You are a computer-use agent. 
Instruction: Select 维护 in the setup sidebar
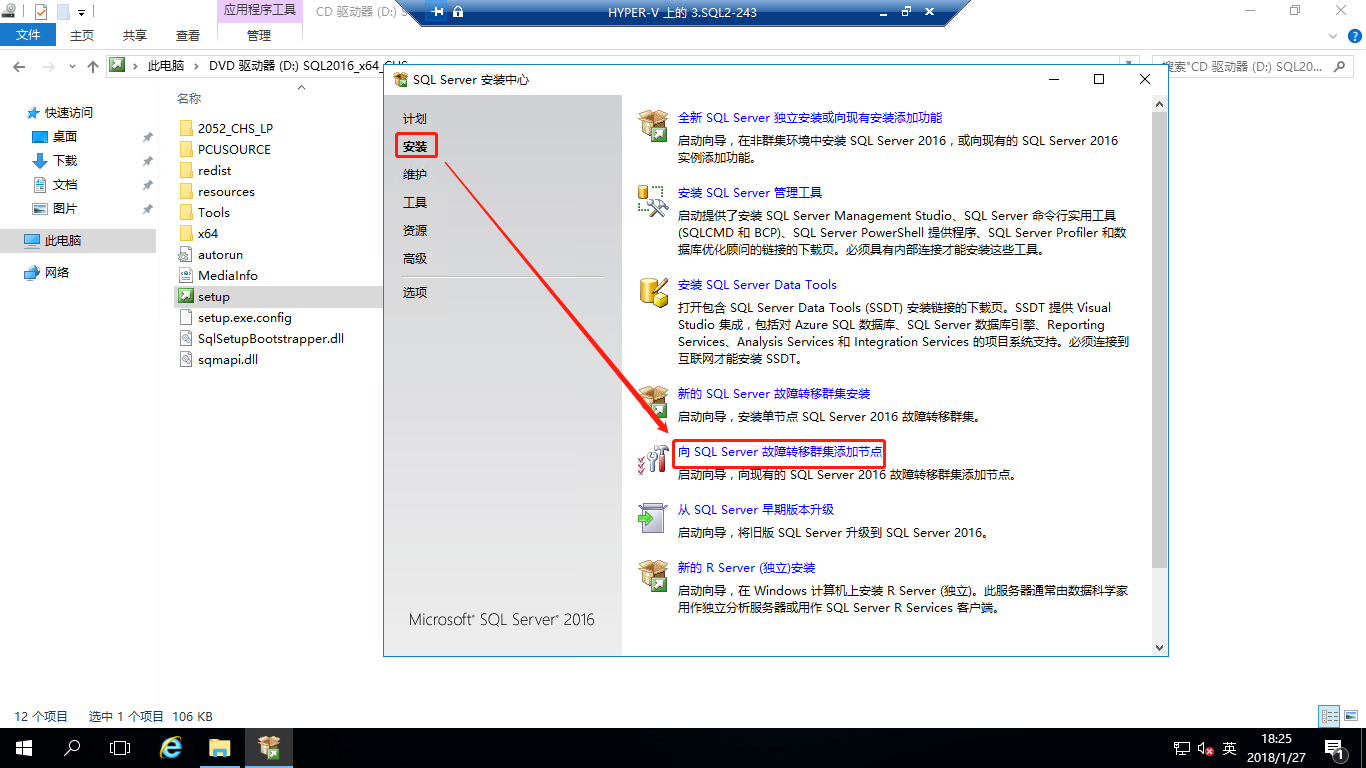(x=415, y=175)
